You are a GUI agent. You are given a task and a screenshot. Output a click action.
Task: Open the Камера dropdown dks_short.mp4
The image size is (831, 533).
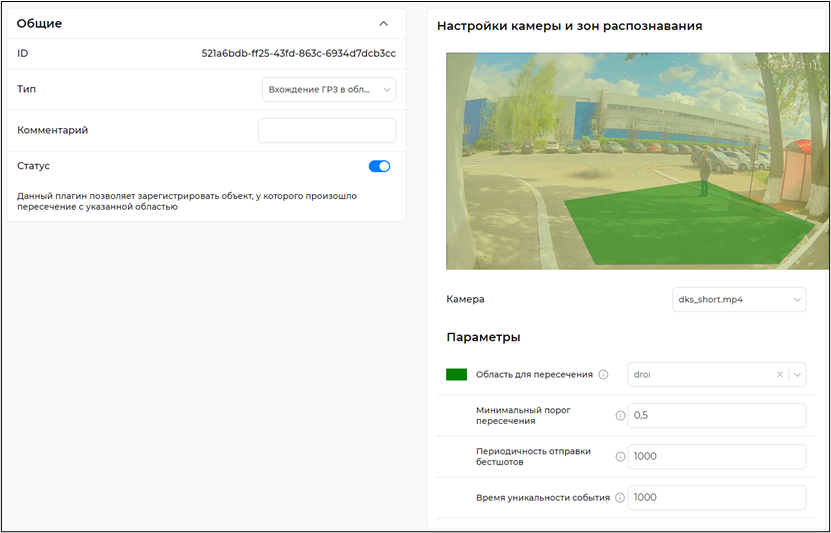tap(739, 299)
